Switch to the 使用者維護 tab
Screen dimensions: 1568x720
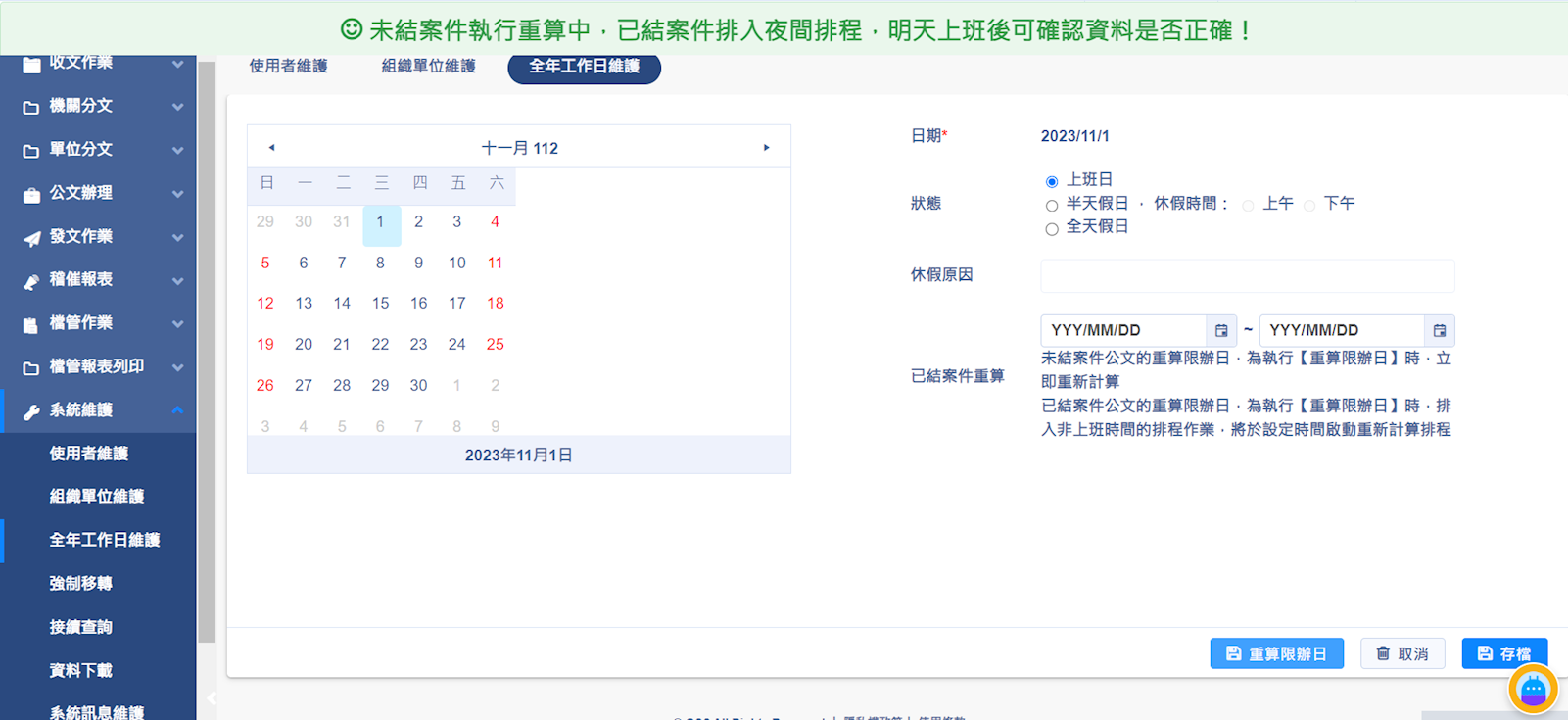coord(288,67)
